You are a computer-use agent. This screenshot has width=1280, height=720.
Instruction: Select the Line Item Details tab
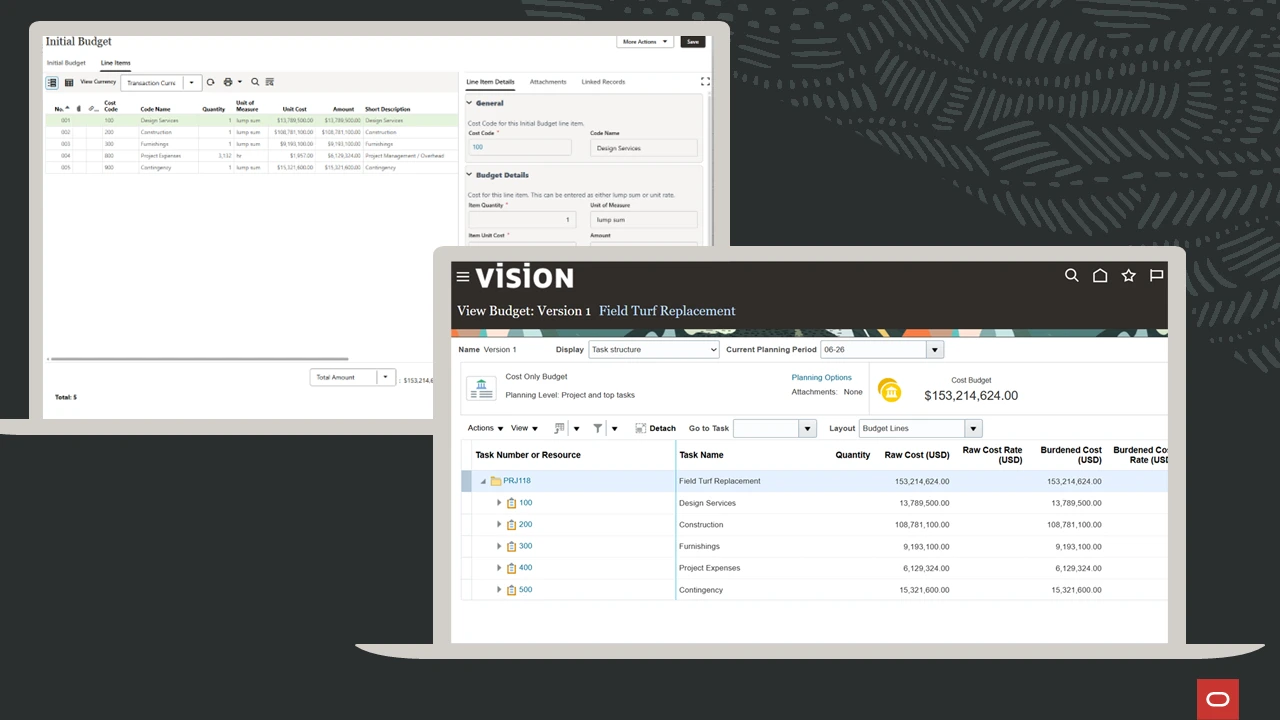pos(490,82)
